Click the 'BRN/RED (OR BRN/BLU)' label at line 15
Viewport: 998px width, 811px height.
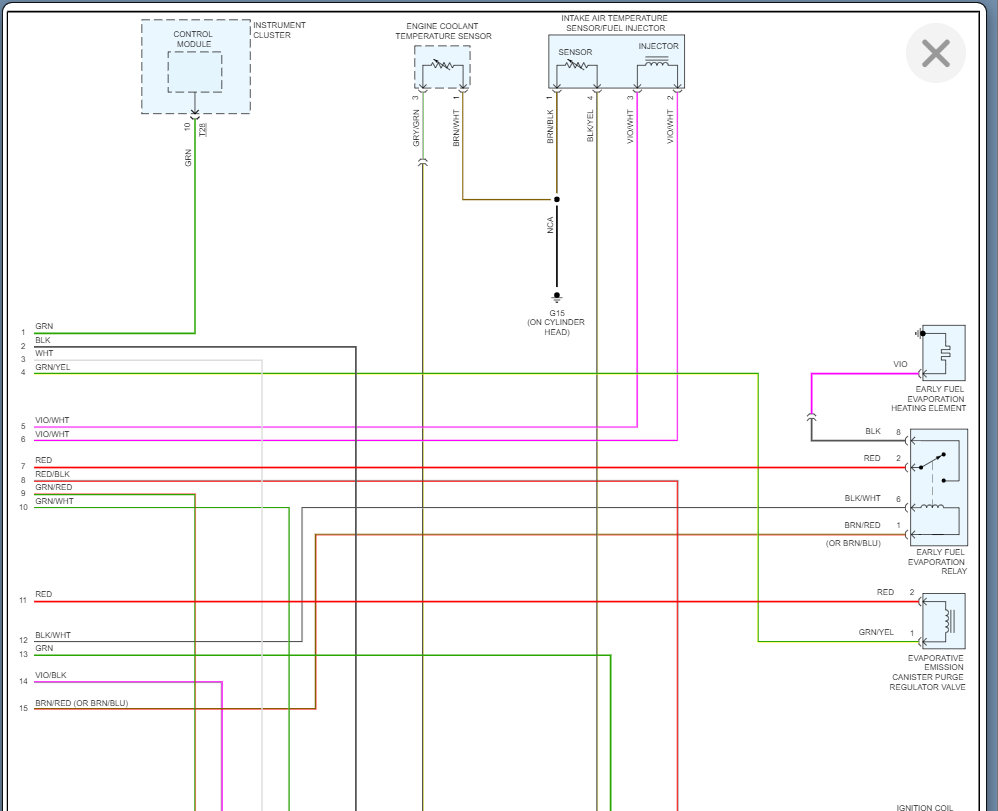(81, 703)
